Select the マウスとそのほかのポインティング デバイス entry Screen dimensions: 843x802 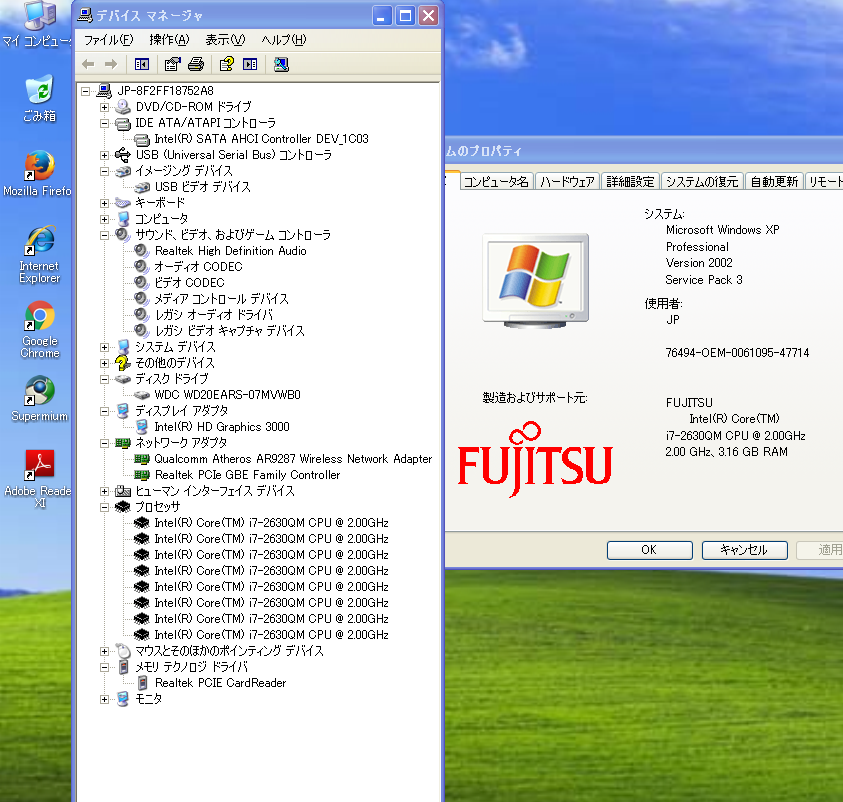pos(229,651)
